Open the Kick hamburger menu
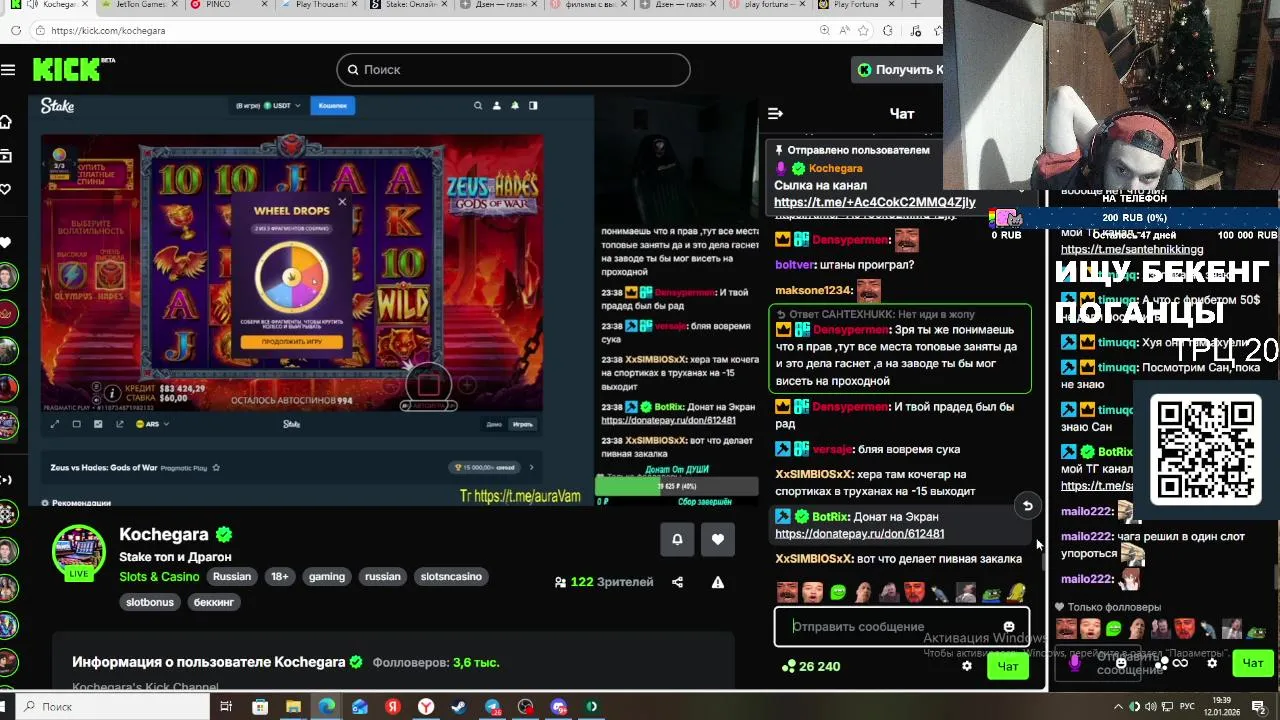The image size is (1280, 720). [x=8, y=69]
